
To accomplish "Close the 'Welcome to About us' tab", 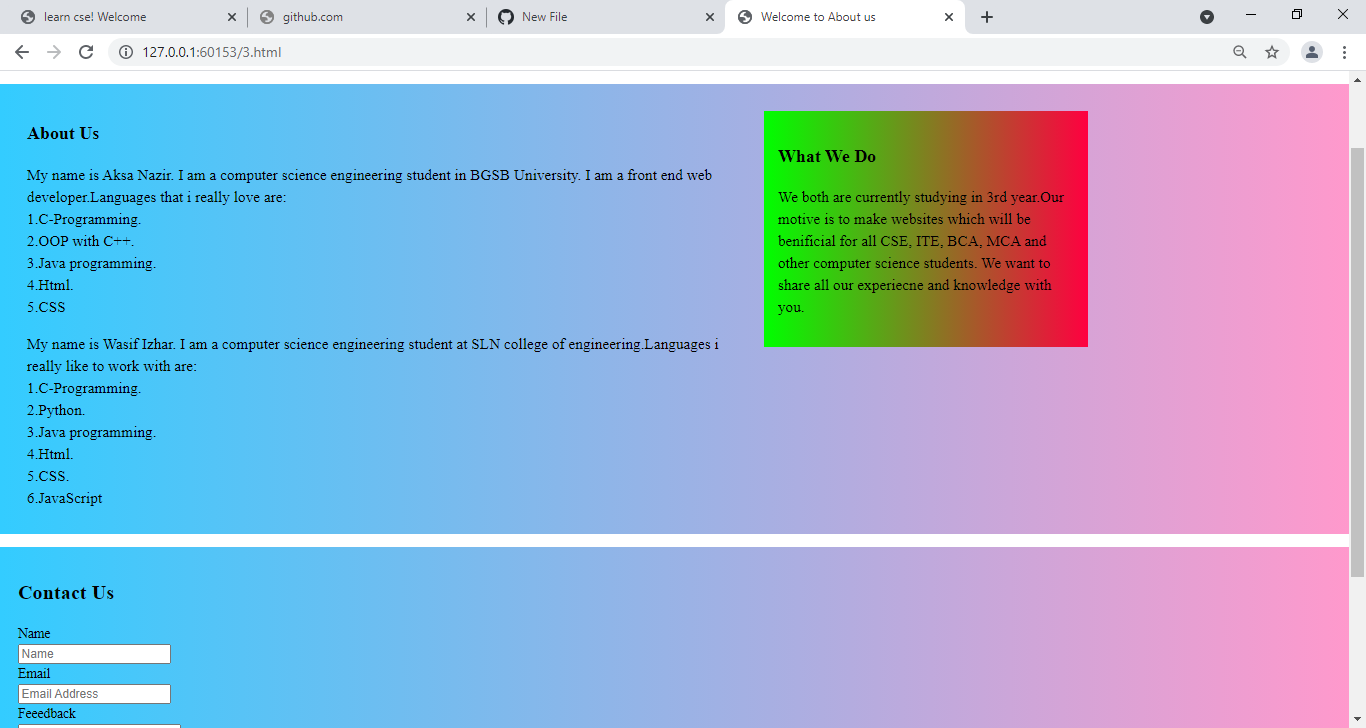I will tap(948, 16).
